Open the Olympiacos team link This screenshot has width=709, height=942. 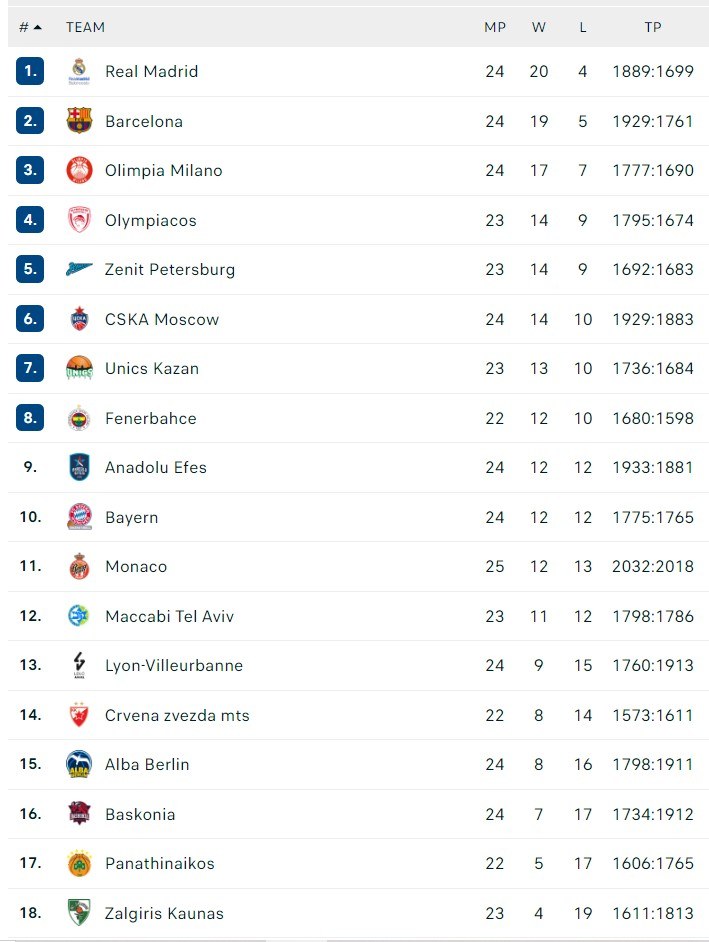tap(151, 220)
